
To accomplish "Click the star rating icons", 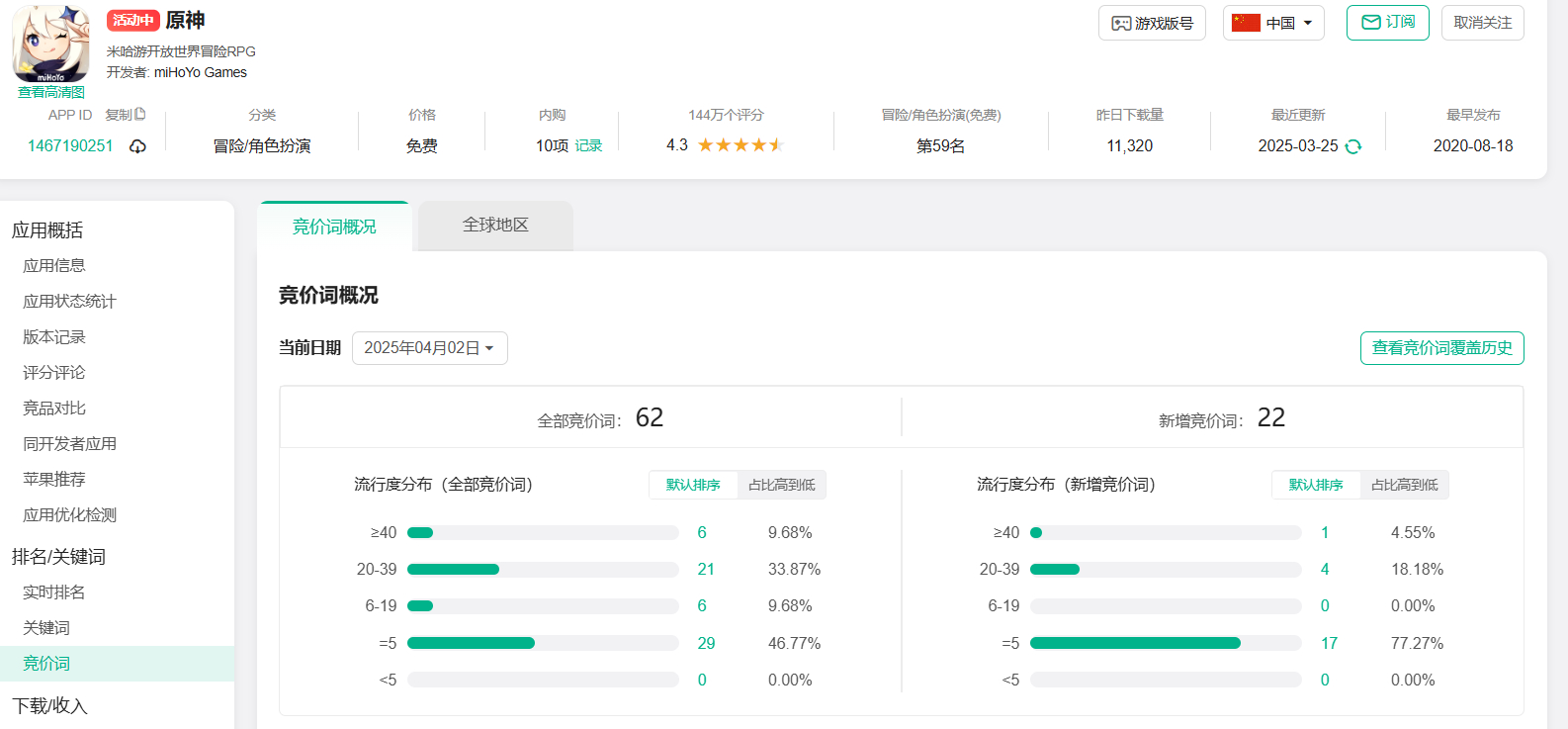I will coord(740,145).
